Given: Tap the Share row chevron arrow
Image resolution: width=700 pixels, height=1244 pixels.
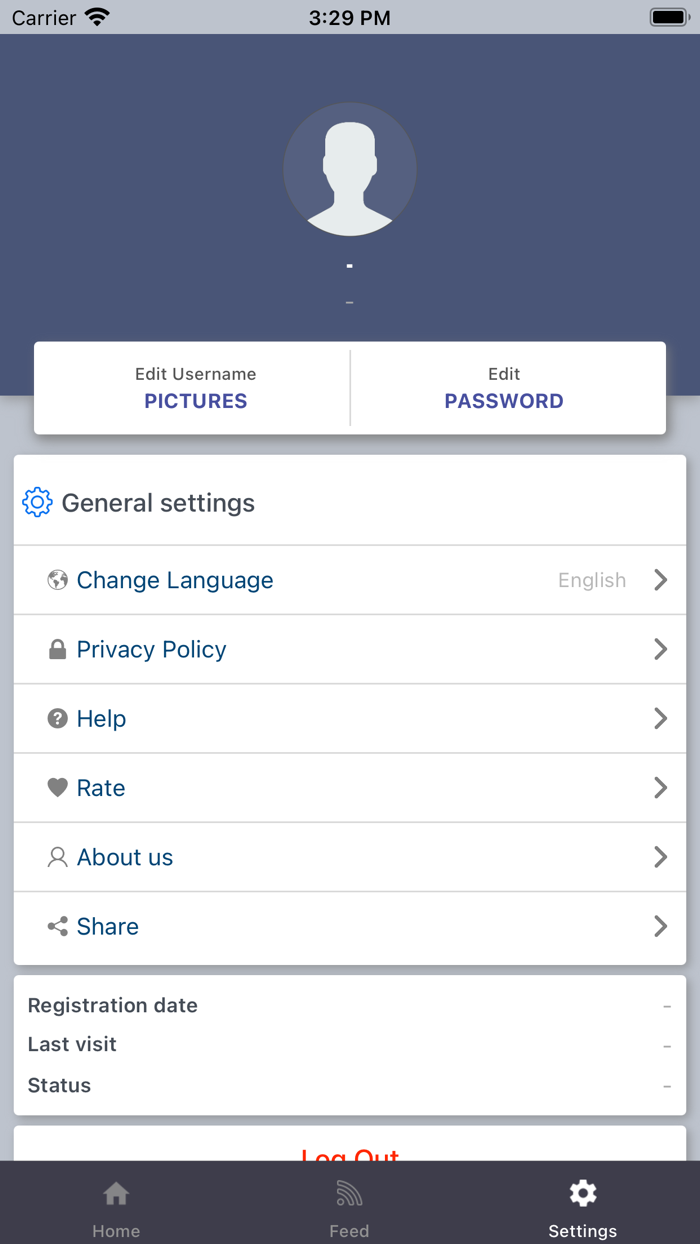Looking at the screenshot, I should [660, 926].
